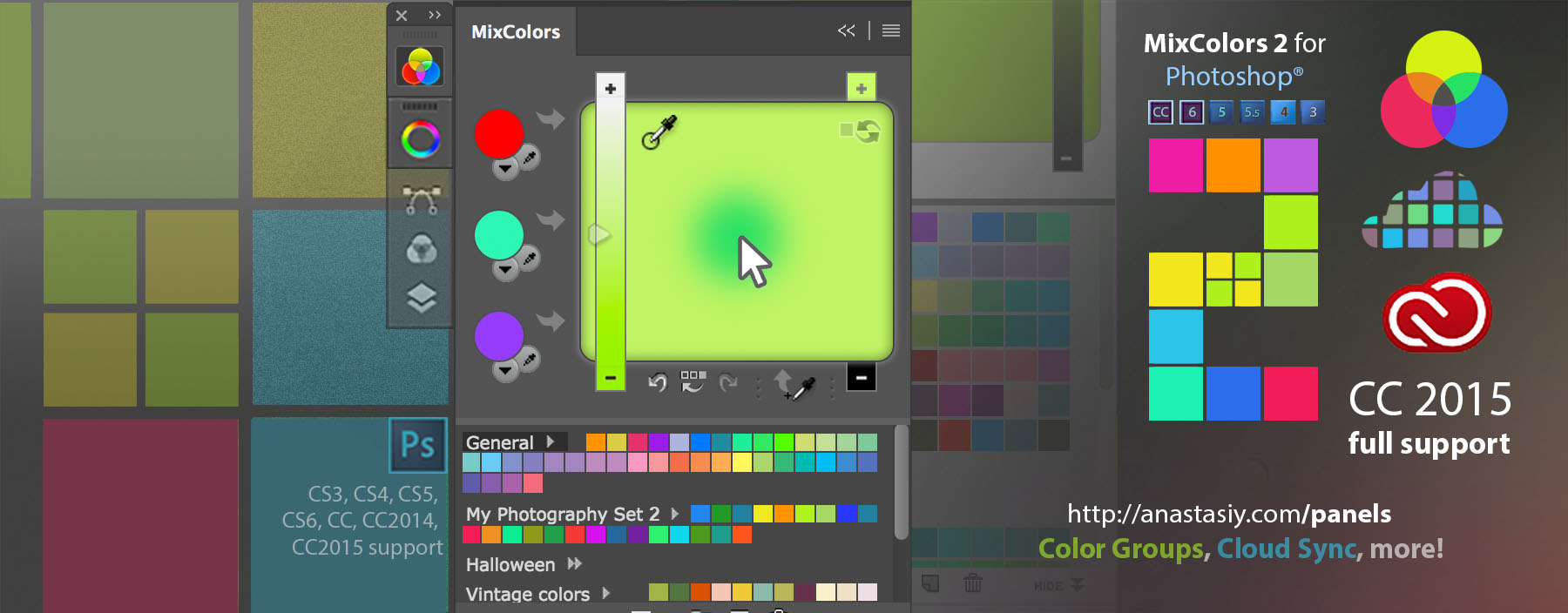Image resolution: width=1568 pixels, height=613 pixels.
Task: Pick the magenta swatch in My Photography Set 2
Action: pos(596,535)
